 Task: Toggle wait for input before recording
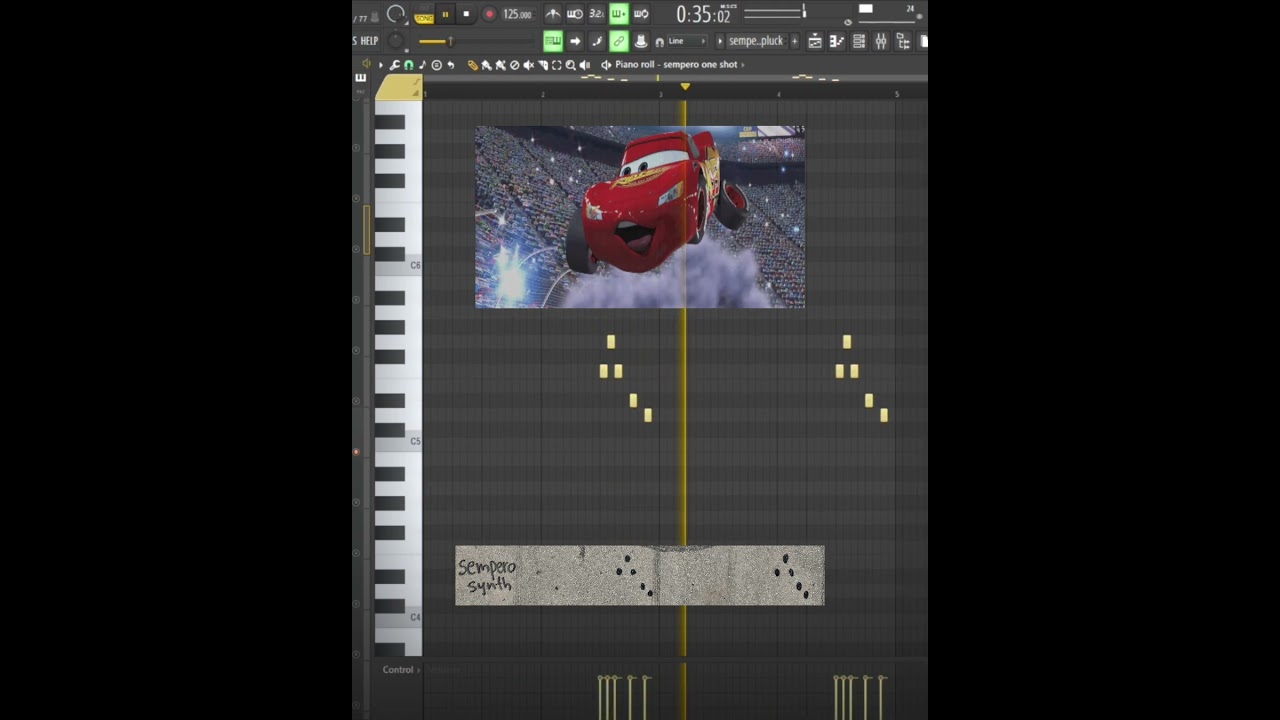575,14
